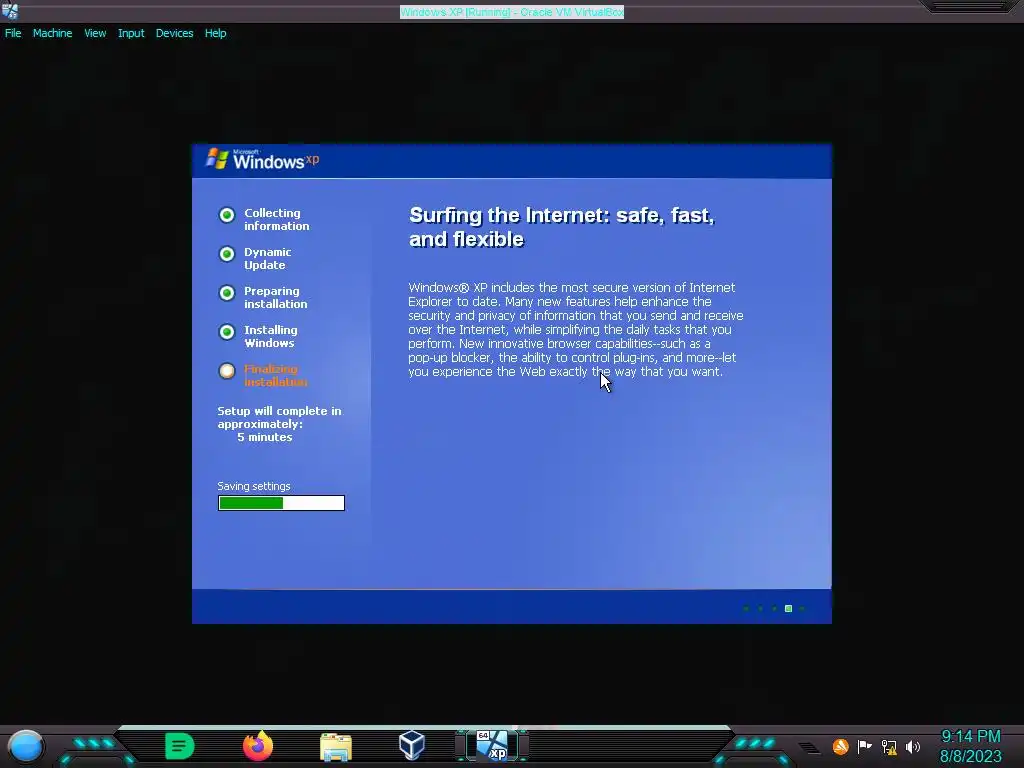Open the View menu
This screenshot has height=768, width=1024.
95,33
